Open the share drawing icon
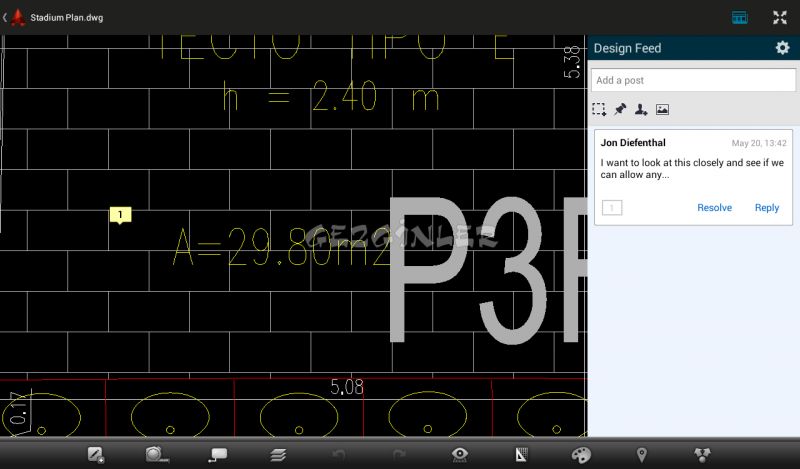 point(702,454)
